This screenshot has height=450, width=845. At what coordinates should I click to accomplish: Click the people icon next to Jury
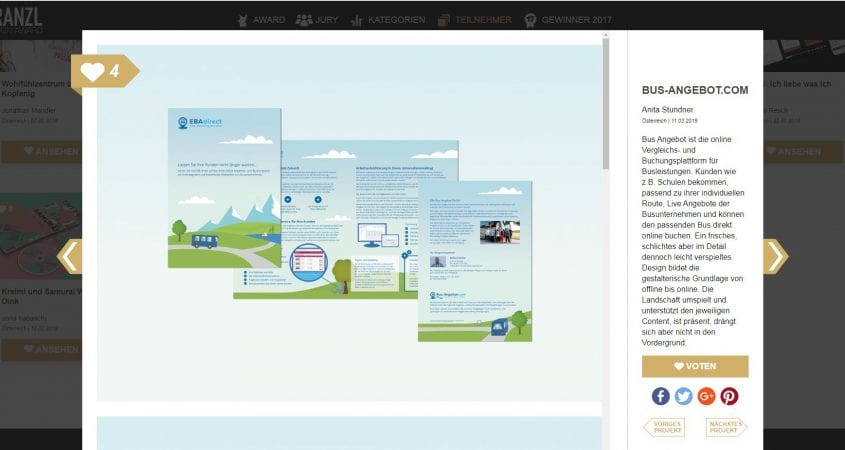coord(304,20)
